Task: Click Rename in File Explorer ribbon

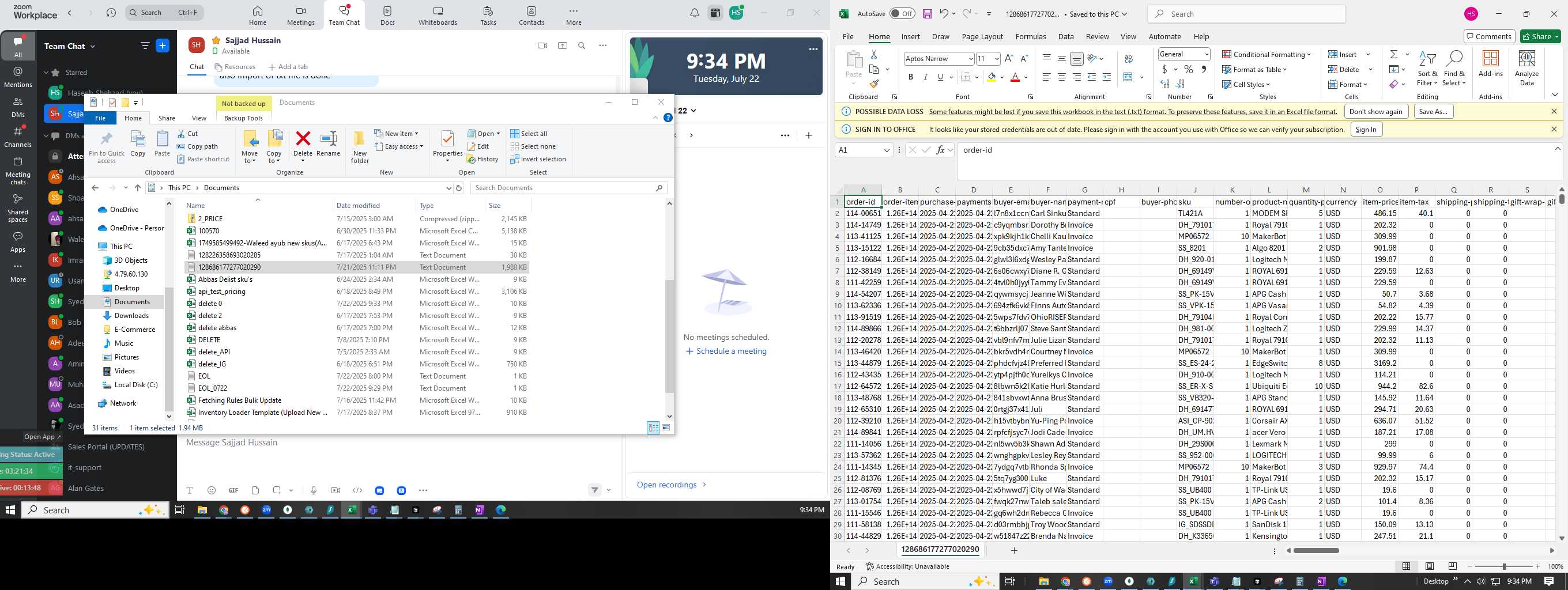Action: tap(328, 145)
